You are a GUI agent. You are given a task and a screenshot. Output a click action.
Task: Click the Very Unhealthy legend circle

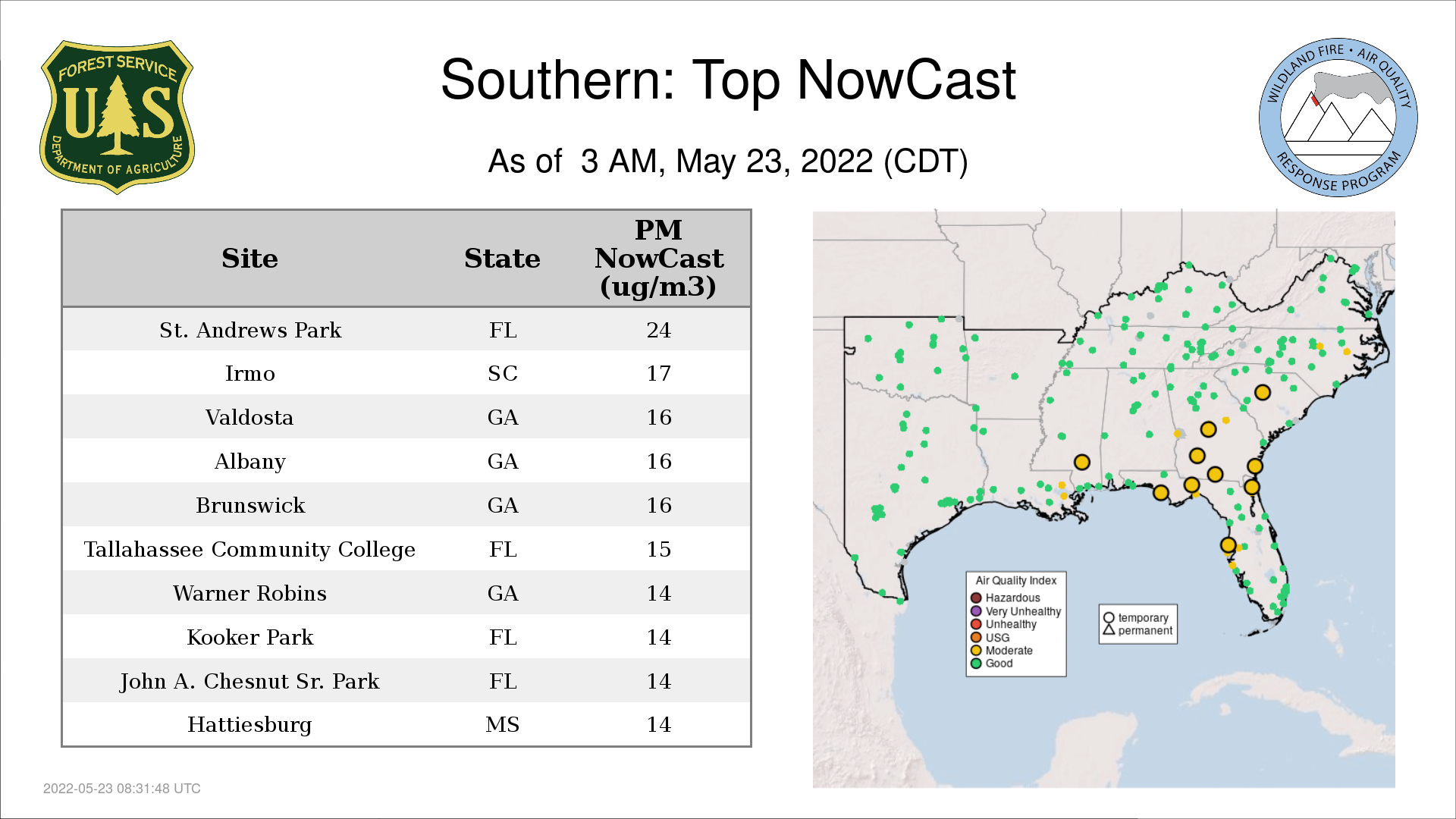click(976, 611)
